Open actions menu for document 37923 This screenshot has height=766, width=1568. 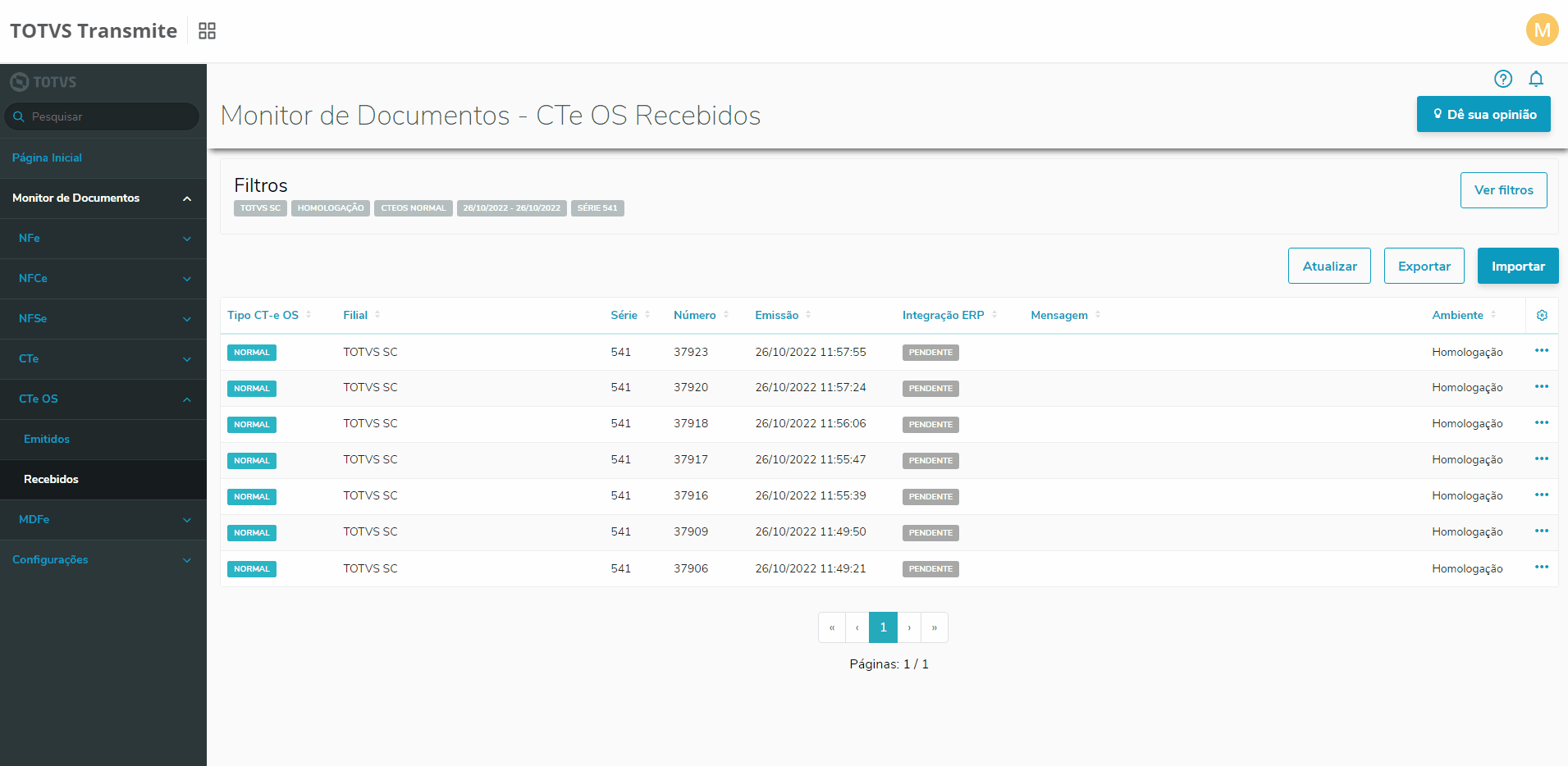click(1542, 351)
